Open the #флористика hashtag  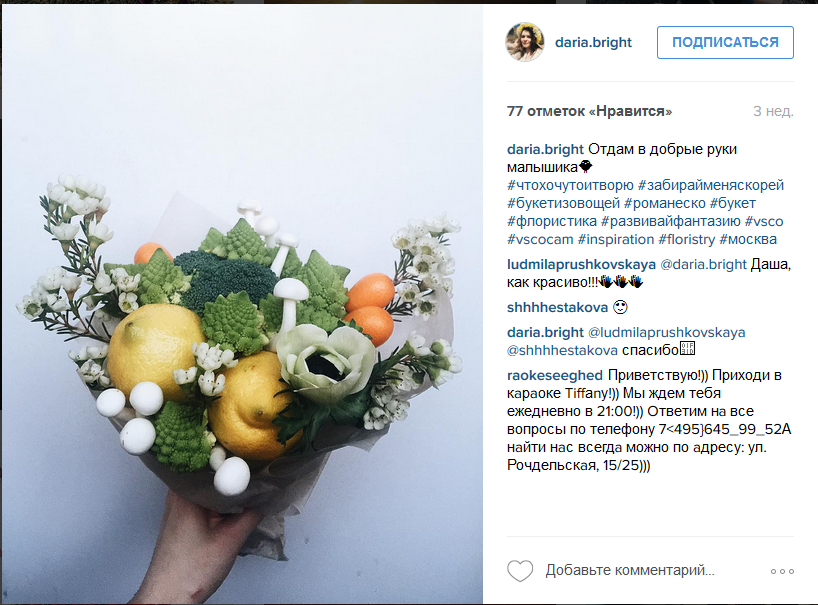point(552,221)
